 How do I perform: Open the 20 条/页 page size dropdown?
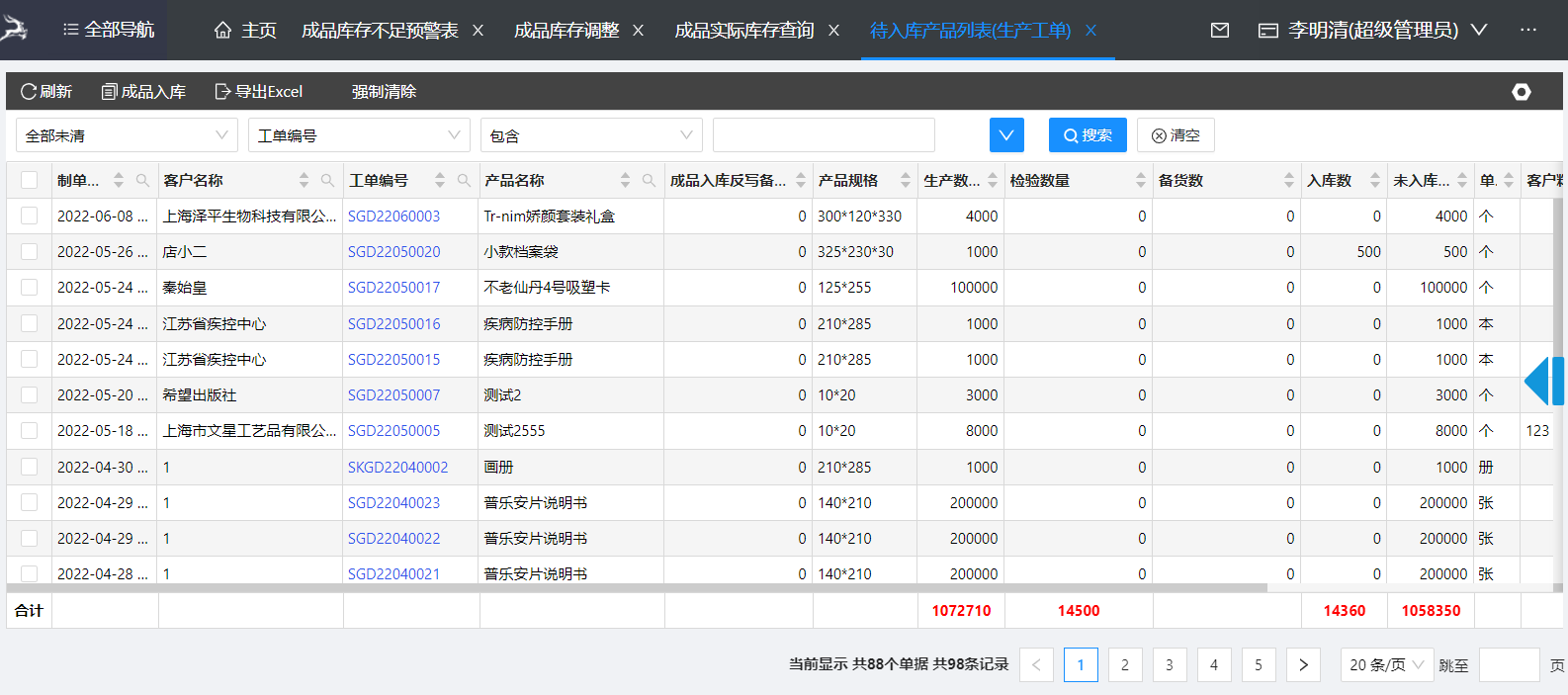1386,664
